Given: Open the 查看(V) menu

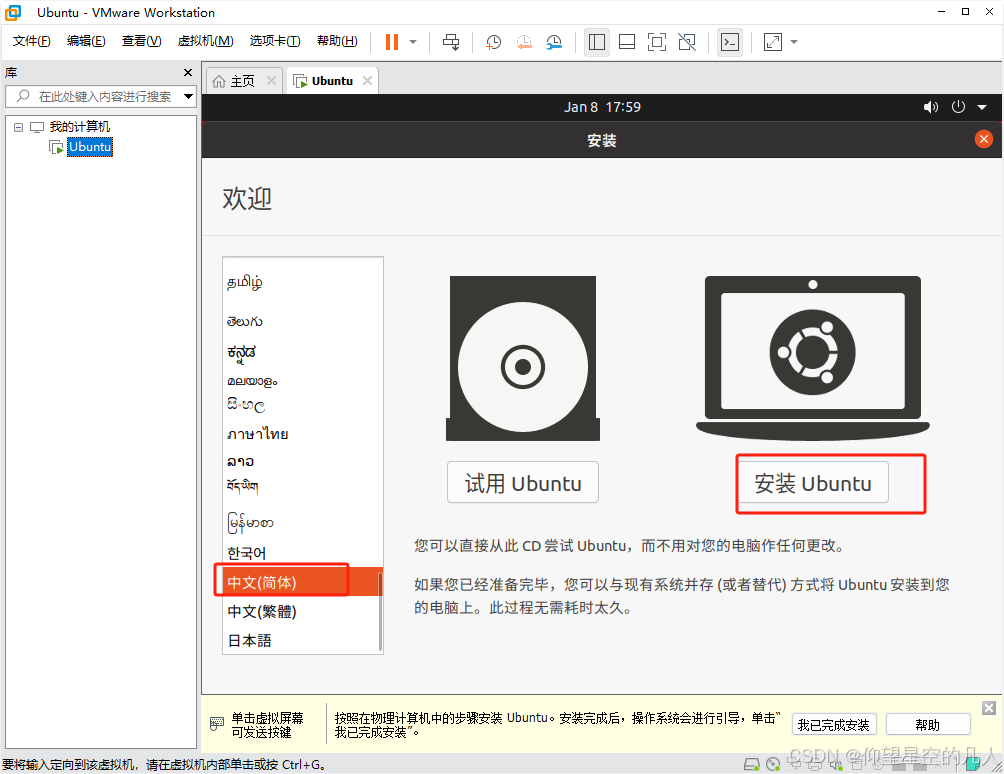Looking at the screenshot, I should click(x=142, y=41).
